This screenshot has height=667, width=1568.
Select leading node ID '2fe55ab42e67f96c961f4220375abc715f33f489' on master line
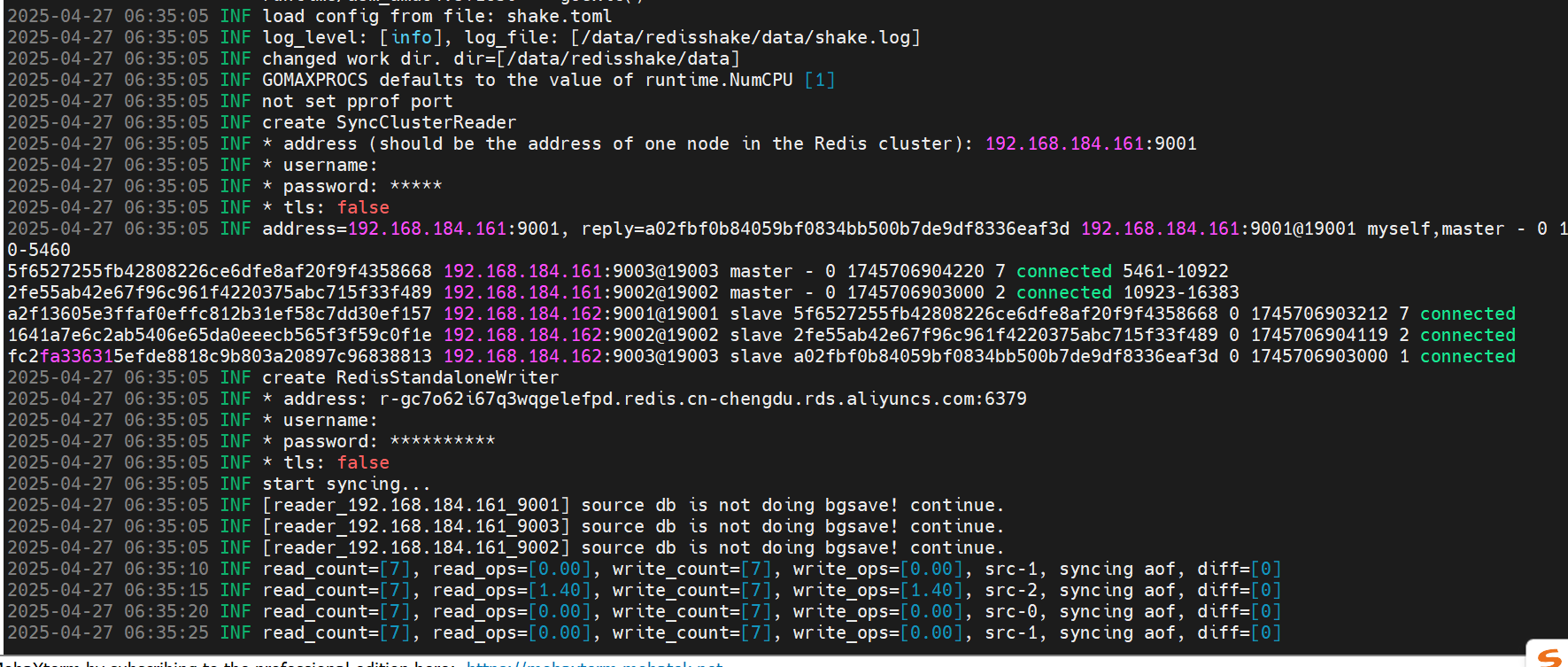click(220, 292)
